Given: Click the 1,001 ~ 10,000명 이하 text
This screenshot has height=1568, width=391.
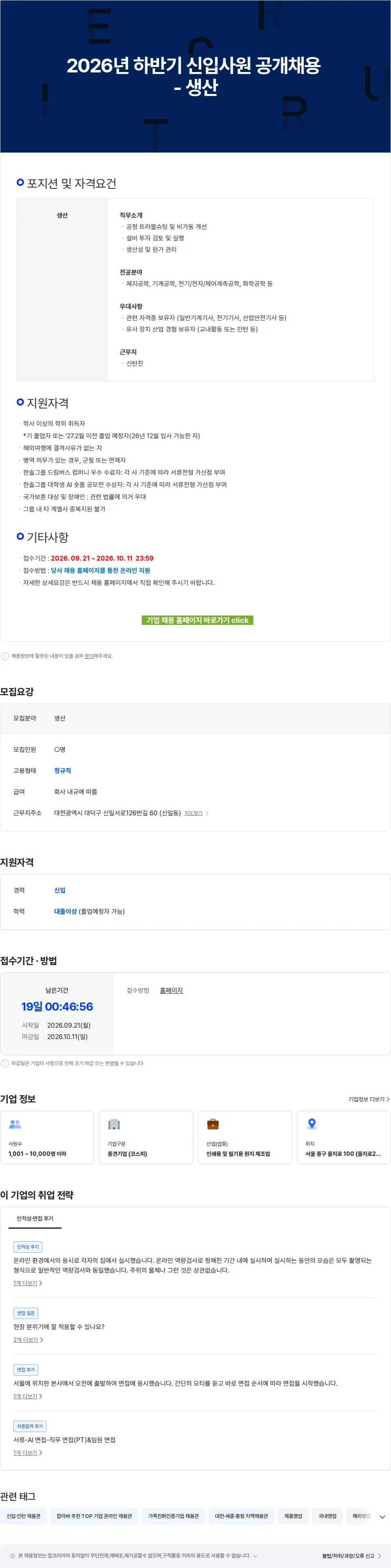Looking at the screenshot, I should (37, 1153).
